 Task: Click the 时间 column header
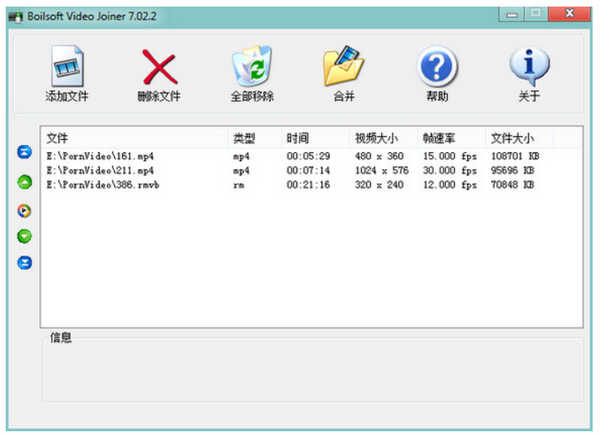[316, 138]
